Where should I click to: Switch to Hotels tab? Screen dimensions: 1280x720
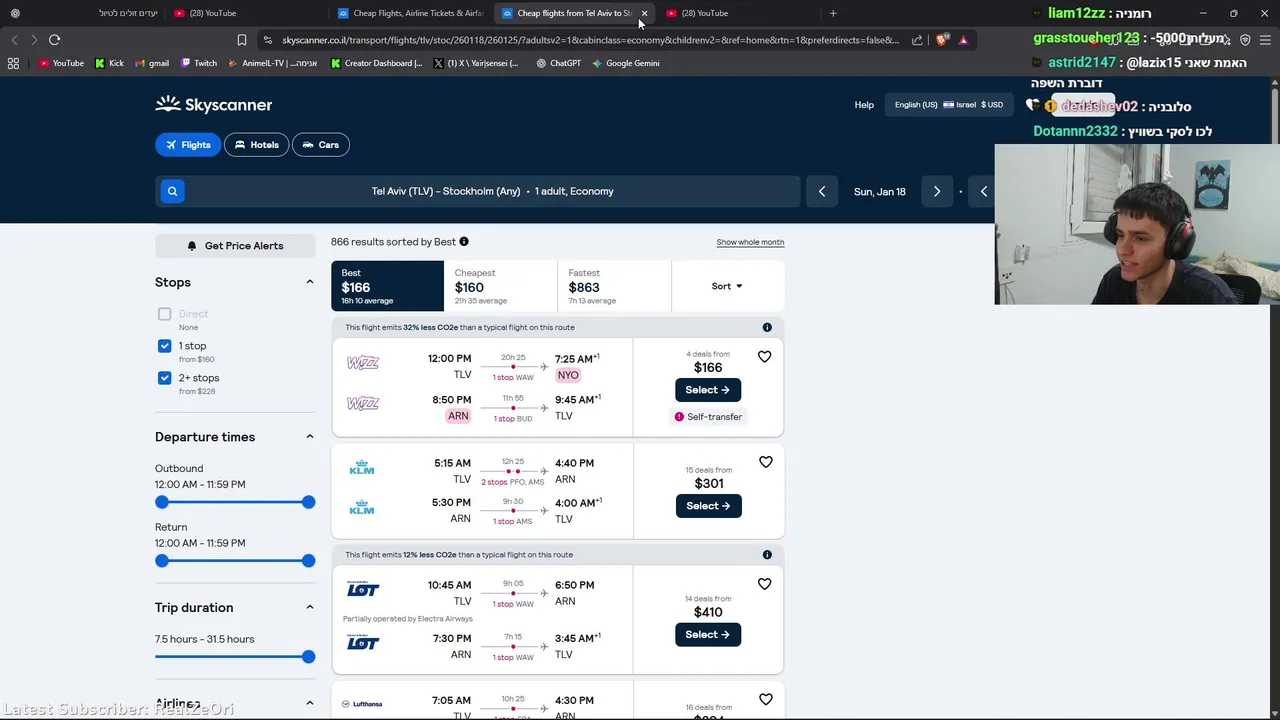(256, 145)
